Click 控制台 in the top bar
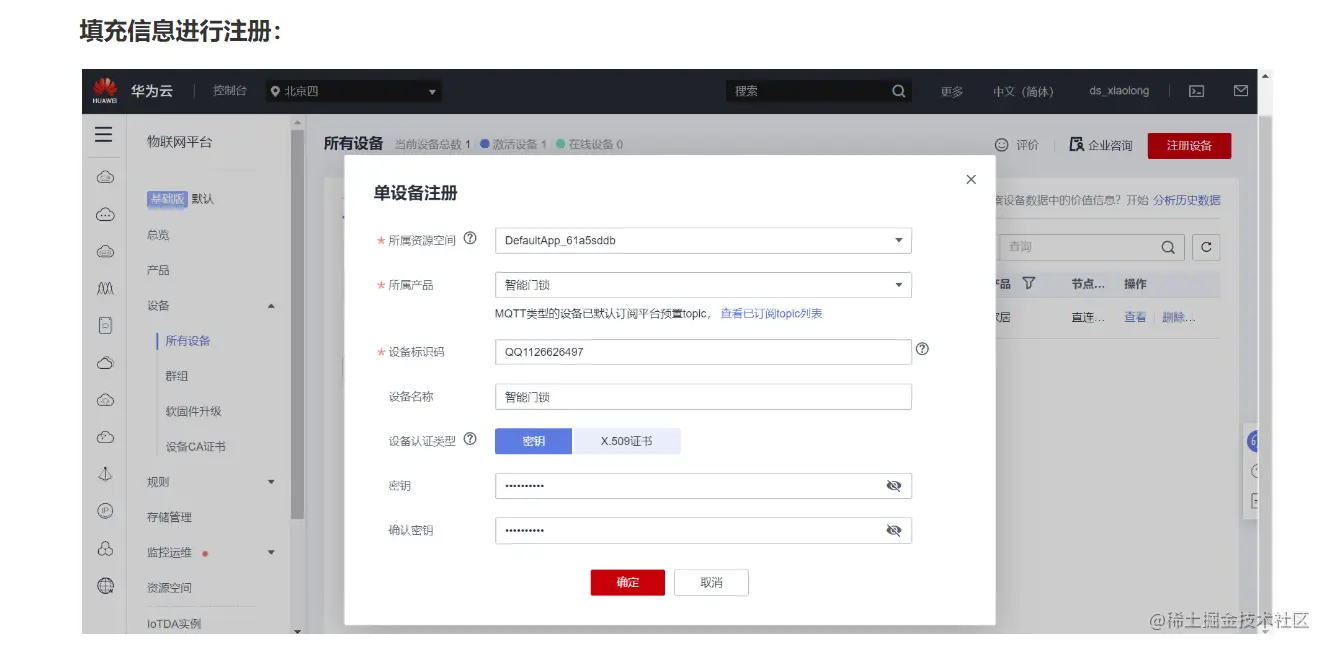Viewport: 1329px width, 650px height. click(x=229, y=91)
